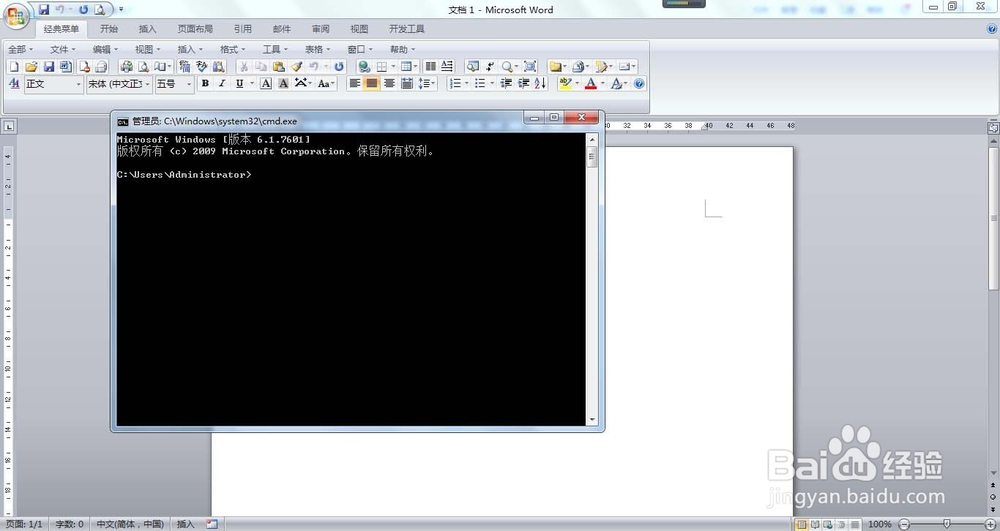
Task: Expand the line spacing dropdown arrow
Action: coord(433,84)
